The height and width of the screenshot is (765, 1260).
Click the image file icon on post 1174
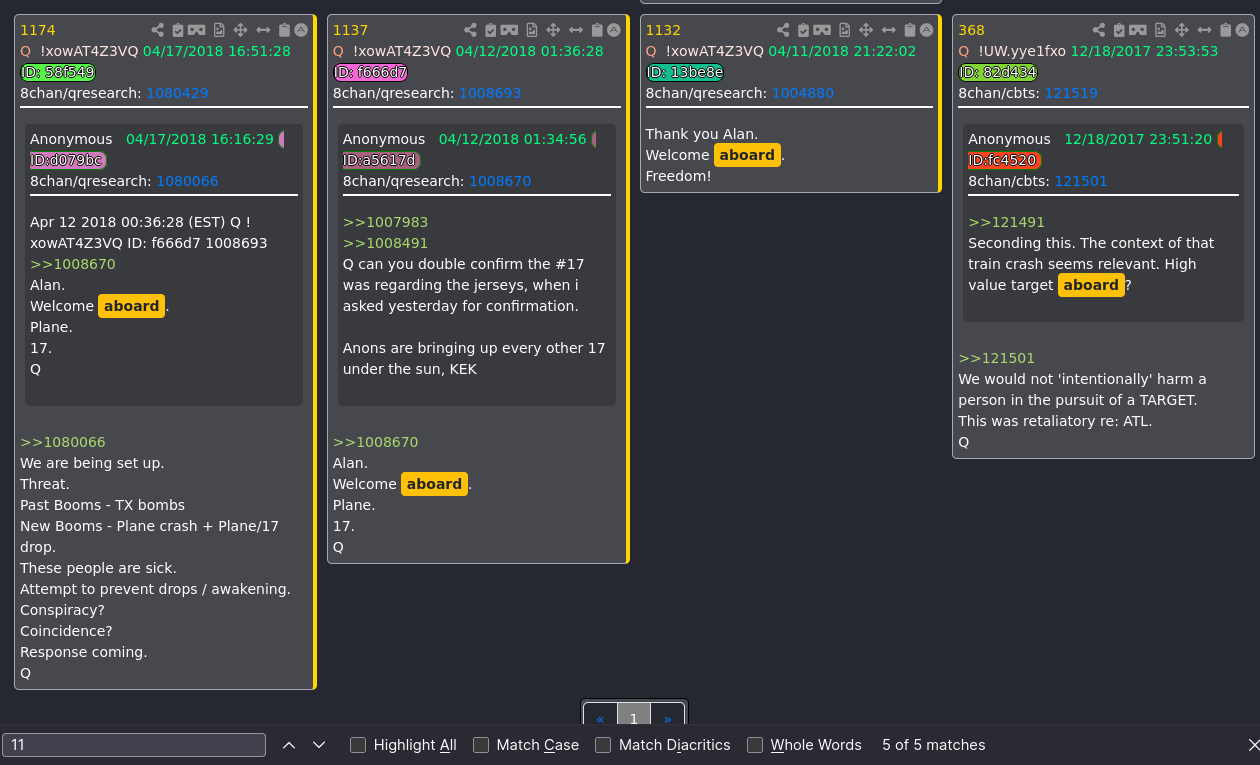(219, 30)
